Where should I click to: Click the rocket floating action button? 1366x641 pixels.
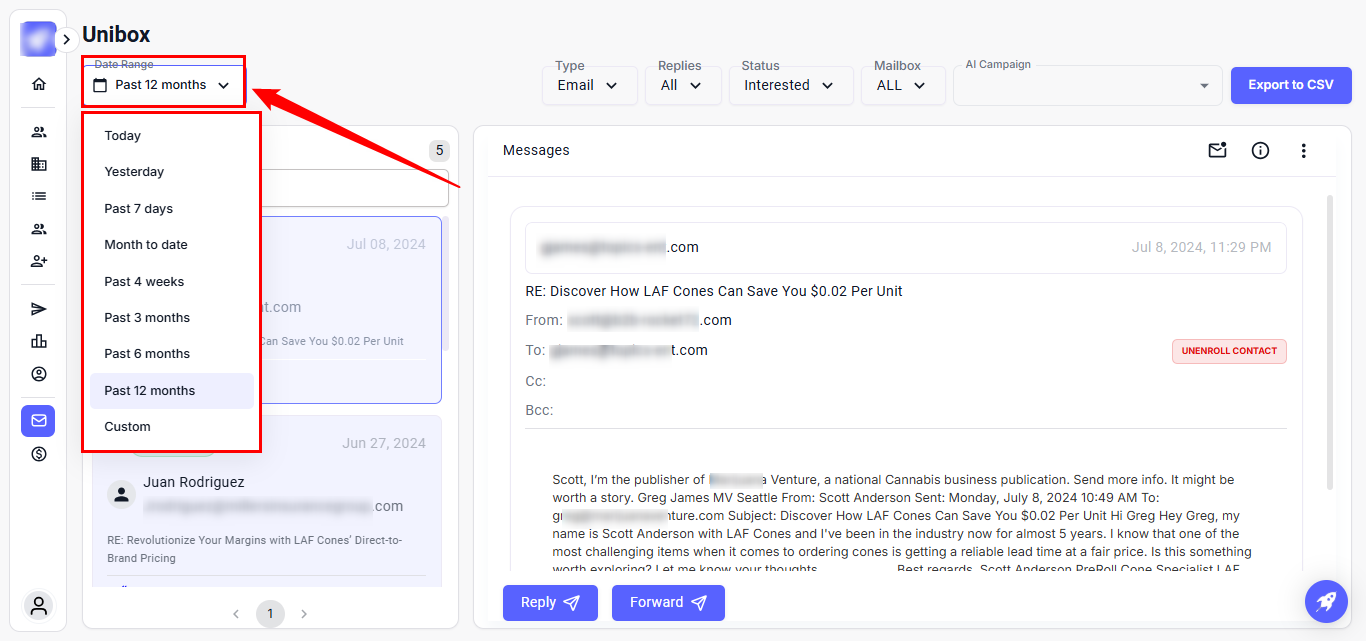[1326, 601]
